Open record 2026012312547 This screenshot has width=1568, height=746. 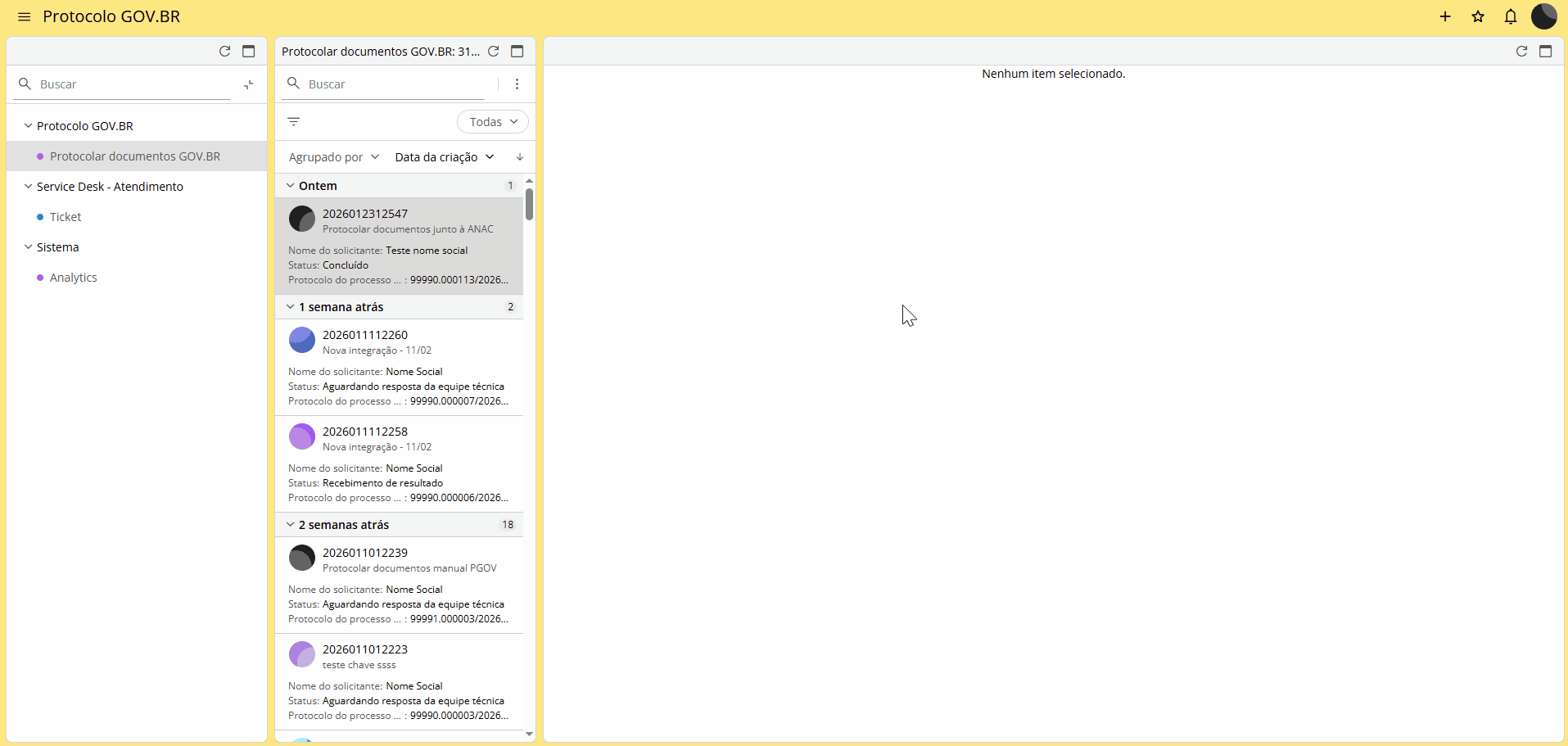point(399,246)
